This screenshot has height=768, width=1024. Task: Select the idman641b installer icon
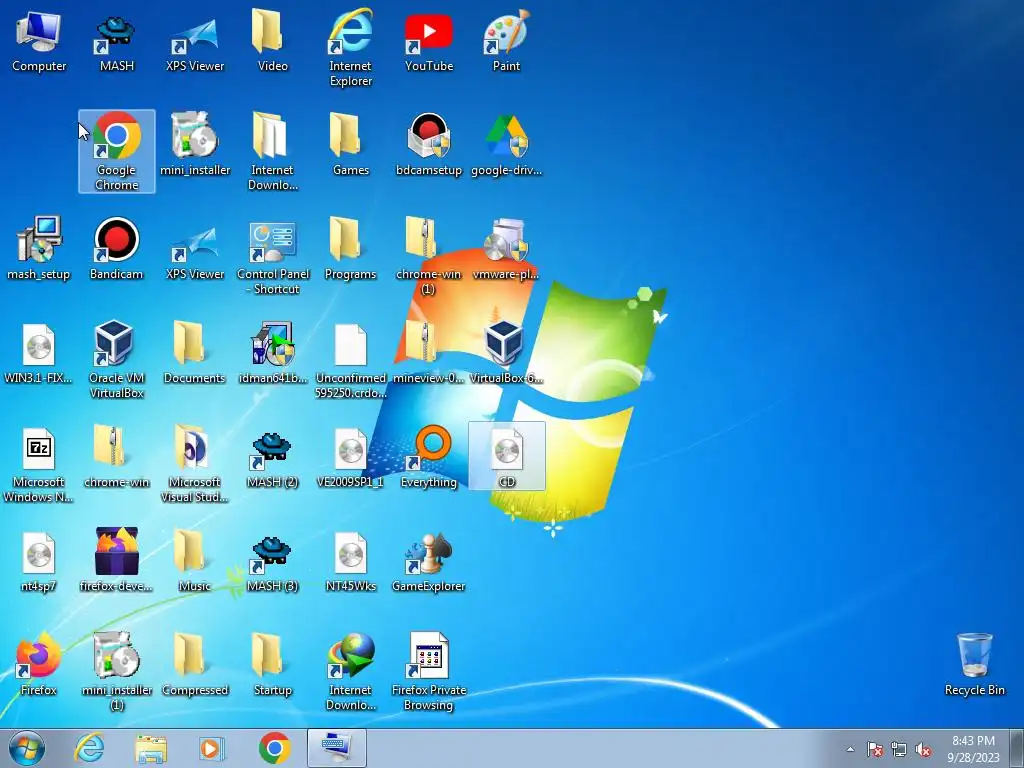pyautogui.click(x=272, y=353)
